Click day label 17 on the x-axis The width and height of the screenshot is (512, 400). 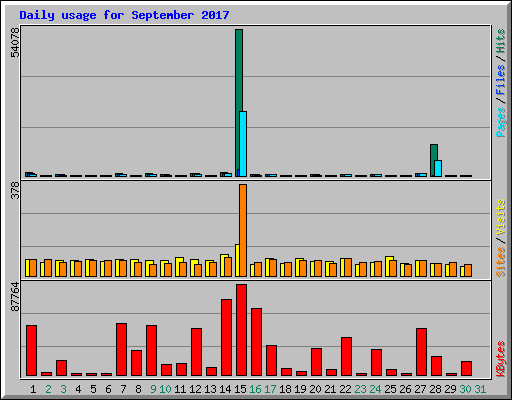270,389
